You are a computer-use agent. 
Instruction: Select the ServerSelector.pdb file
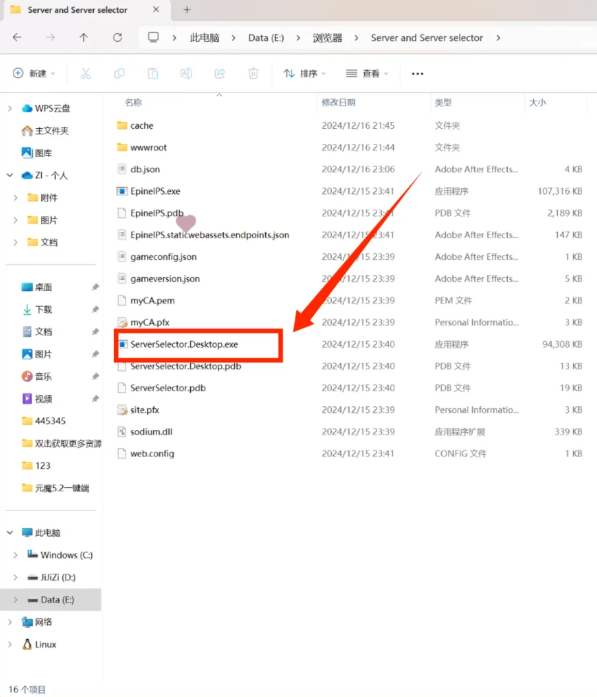pos(168,388)
